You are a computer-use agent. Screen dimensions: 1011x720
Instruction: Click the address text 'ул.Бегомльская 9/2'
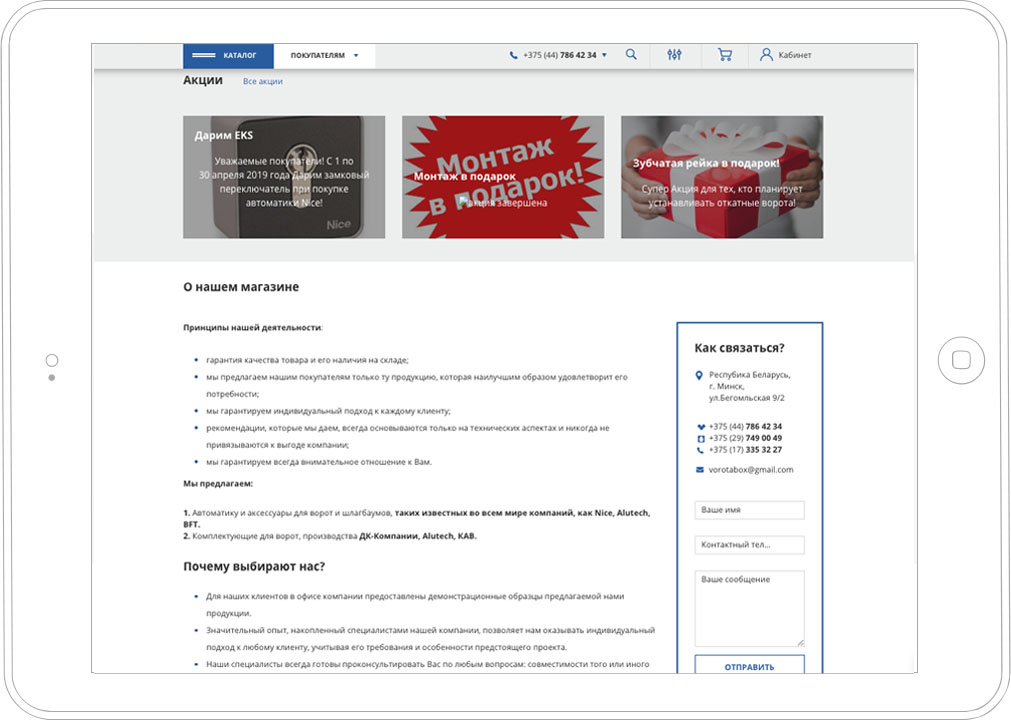(x=747, y=398)
